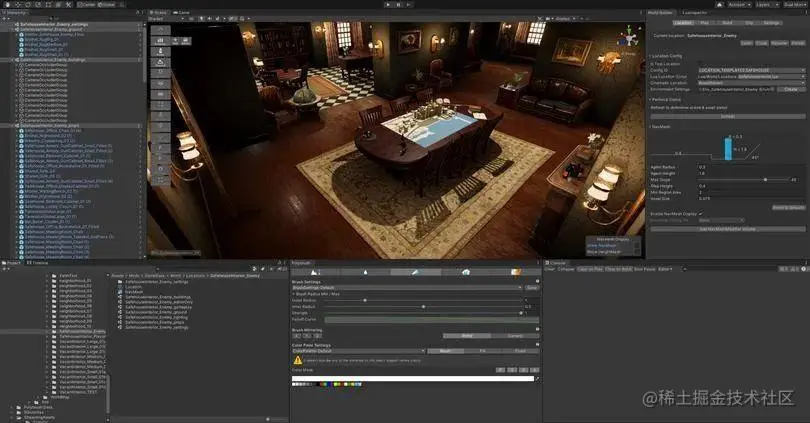The height and width of the screenshot is (423, 810).
Task: Open the Console tab
Action: point(555,263)
